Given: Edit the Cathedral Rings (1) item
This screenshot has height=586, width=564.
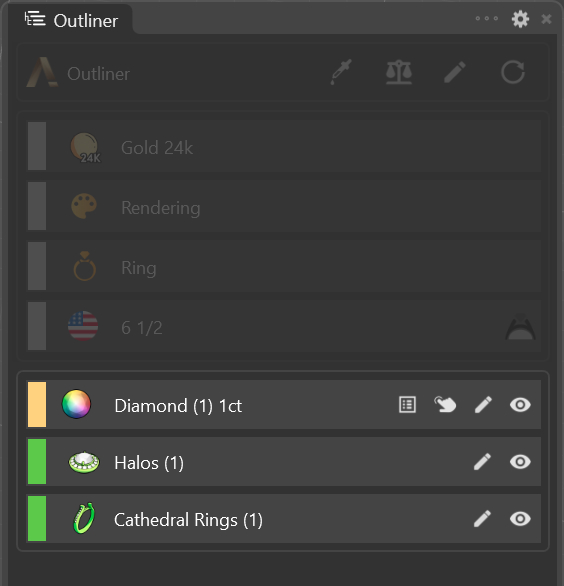Looking at the screenshot, I should [483, 519].
